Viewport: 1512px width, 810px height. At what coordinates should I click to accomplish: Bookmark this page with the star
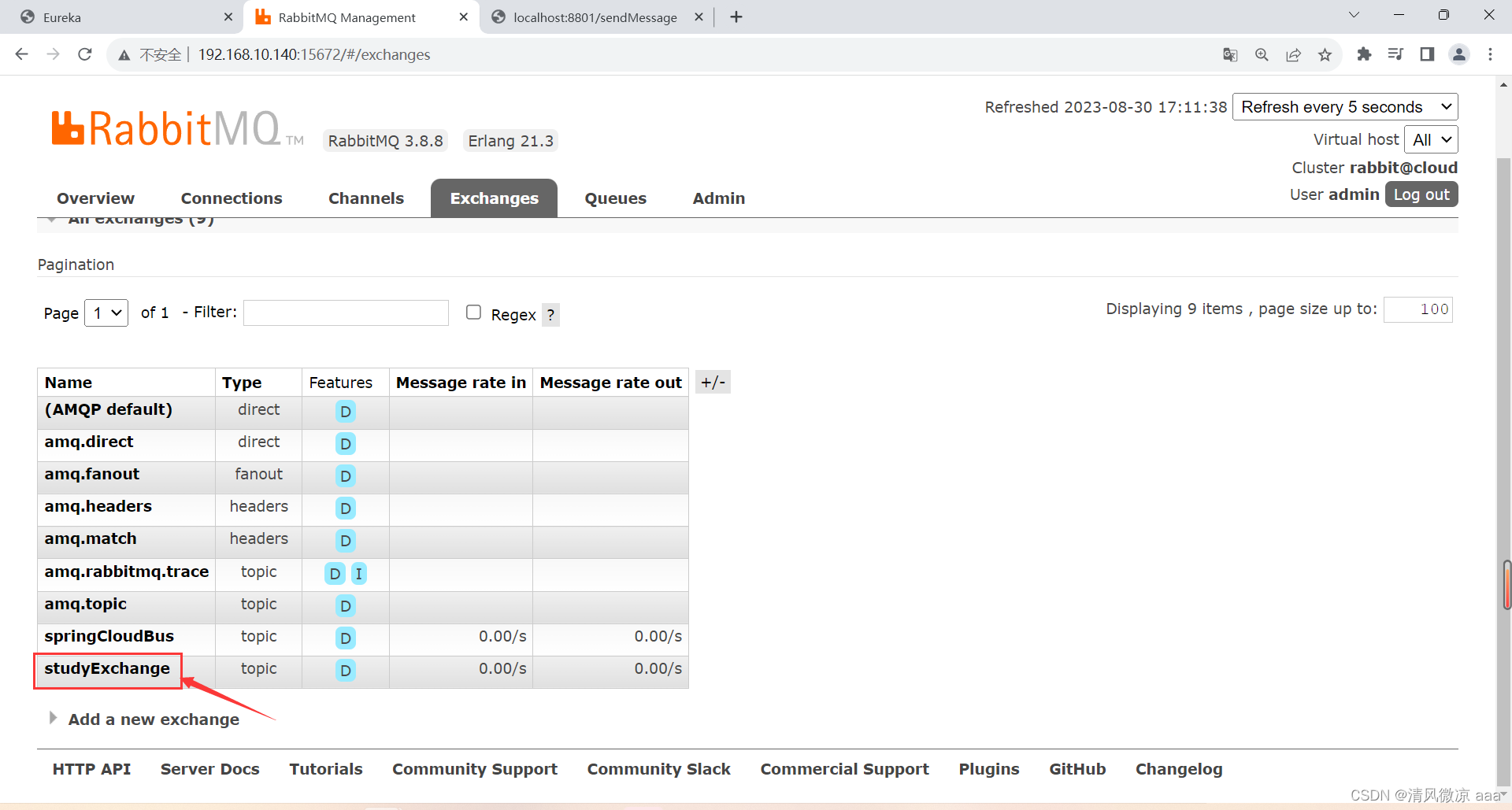tap(1325, 54)
